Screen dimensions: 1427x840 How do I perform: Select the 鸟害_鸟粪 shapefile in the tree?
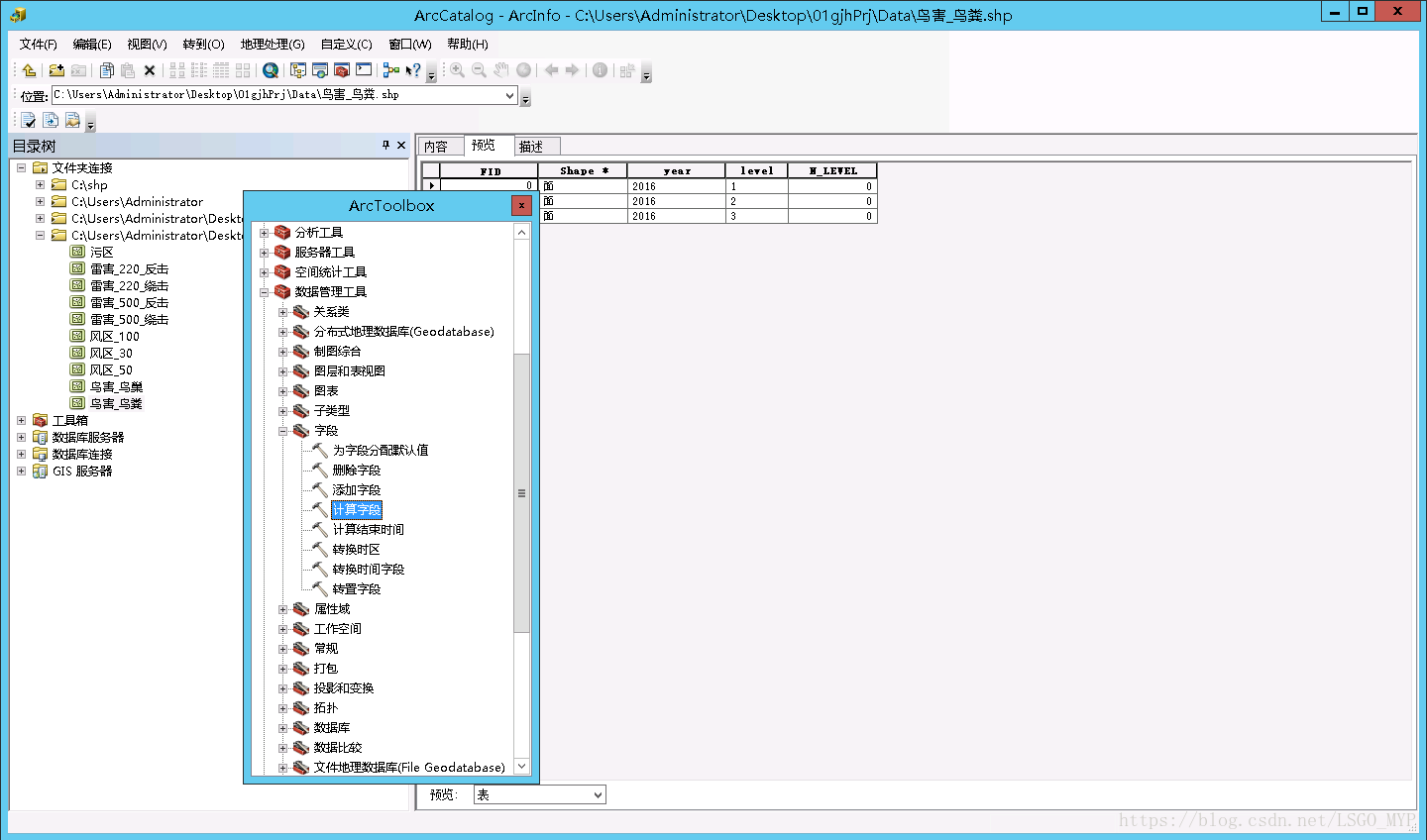[x=116, y=403]
